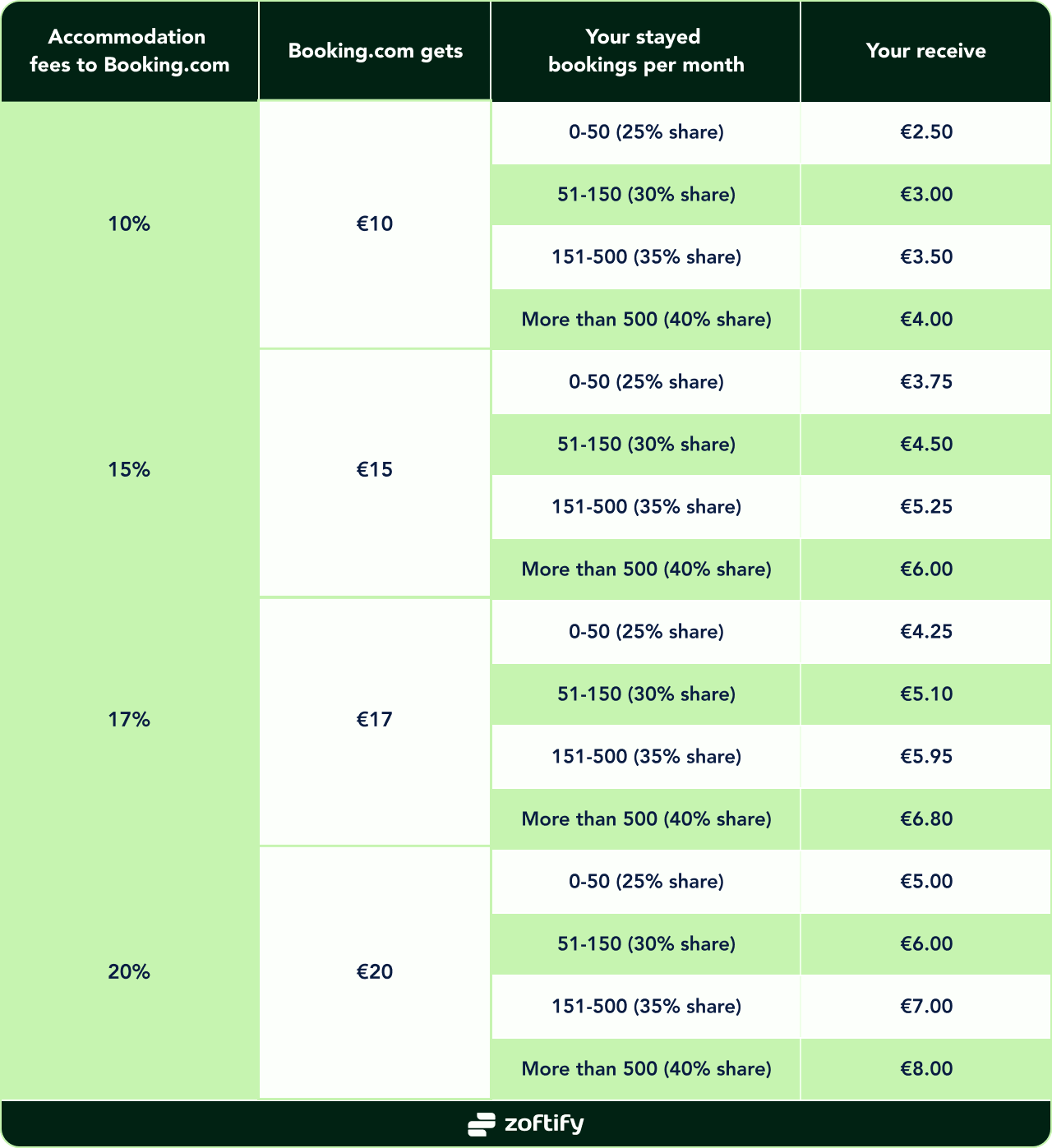Click the €6.80 payout amount
The image size is (1052, 1148).
coord(926,818)
